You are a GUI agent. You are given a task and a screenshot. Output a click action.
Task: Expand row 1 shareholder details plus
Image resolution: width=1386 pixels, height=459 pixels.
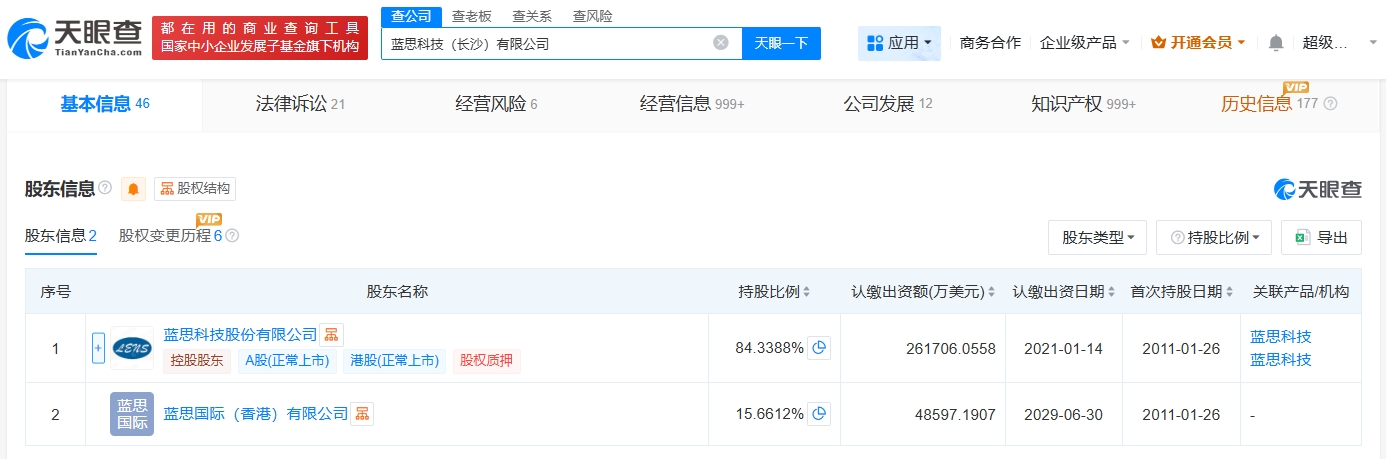point(98,348)
